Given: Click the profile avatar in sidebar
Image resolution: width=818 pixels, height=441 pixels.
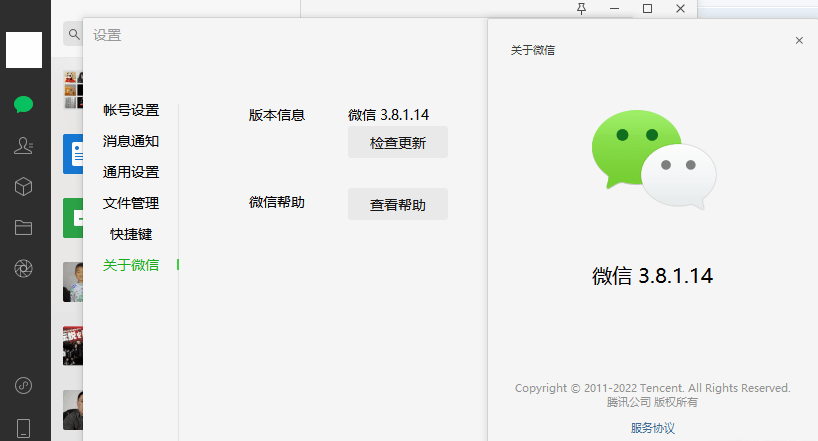Looking at the screenshot, I should (x=24, y=50).
